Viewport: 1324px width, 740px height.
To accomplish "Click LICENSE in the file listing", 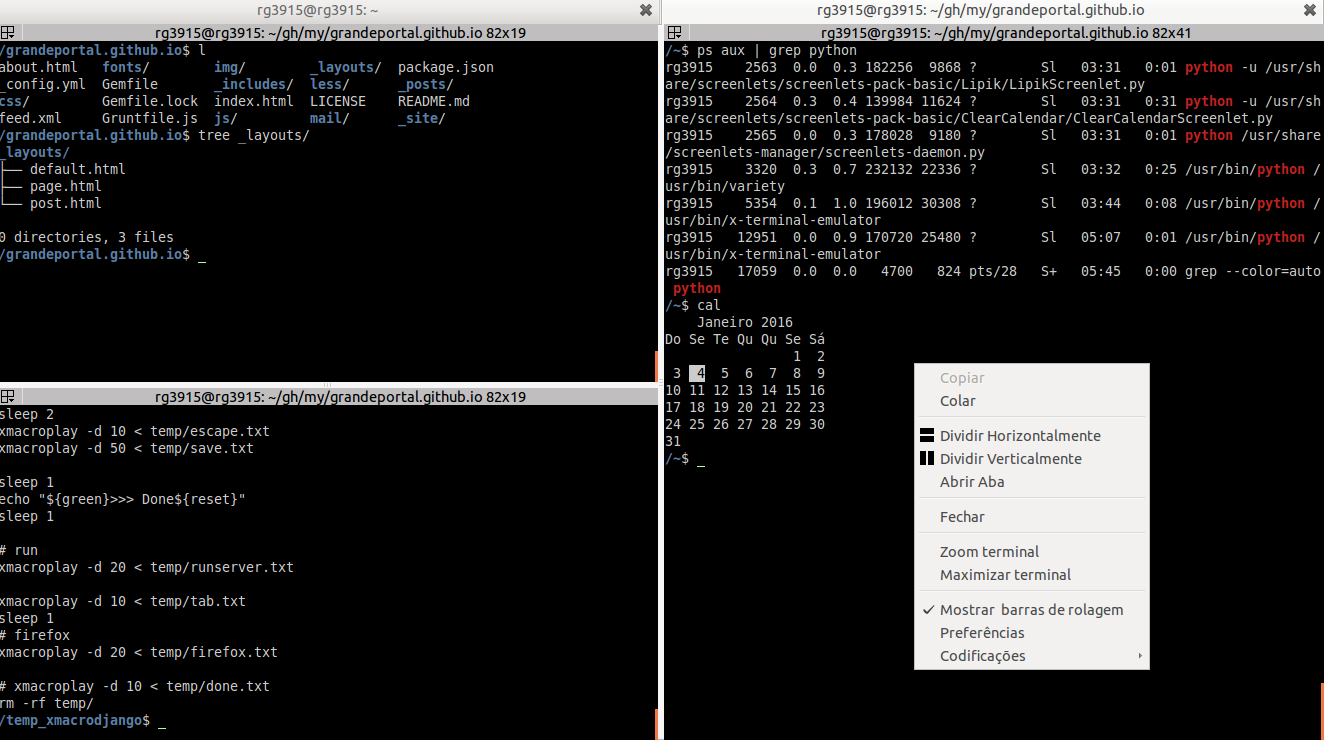I will [x=338, y=102].
